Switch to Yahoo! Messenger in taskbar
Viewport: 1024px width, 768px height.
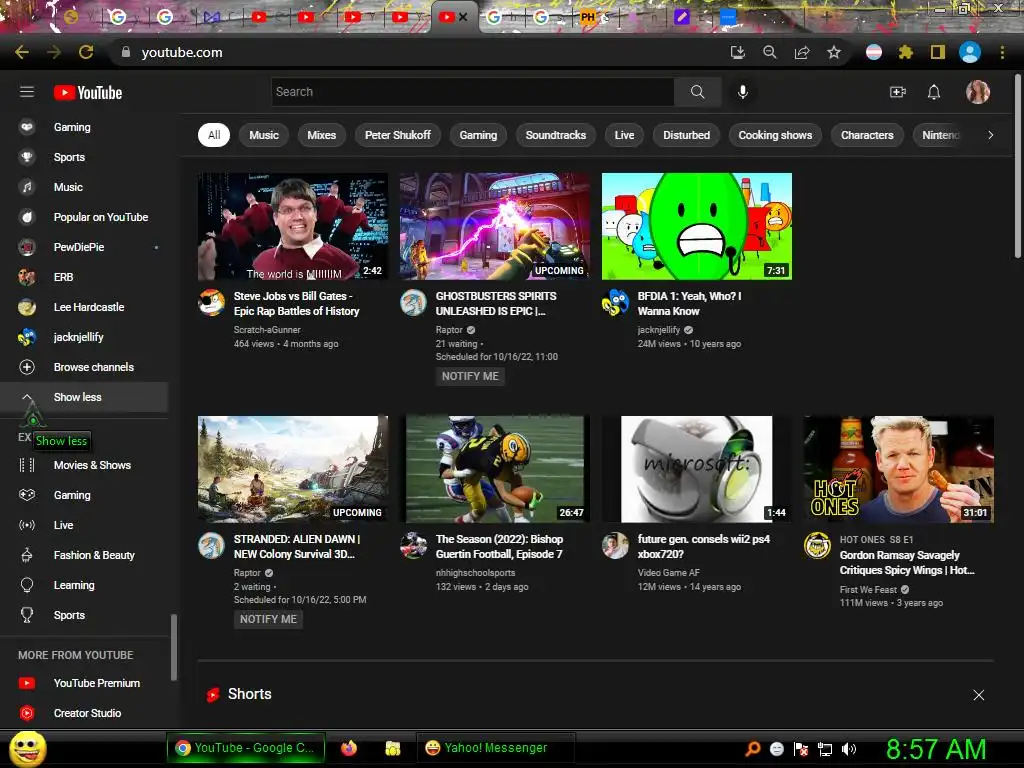tap(496, 748)
